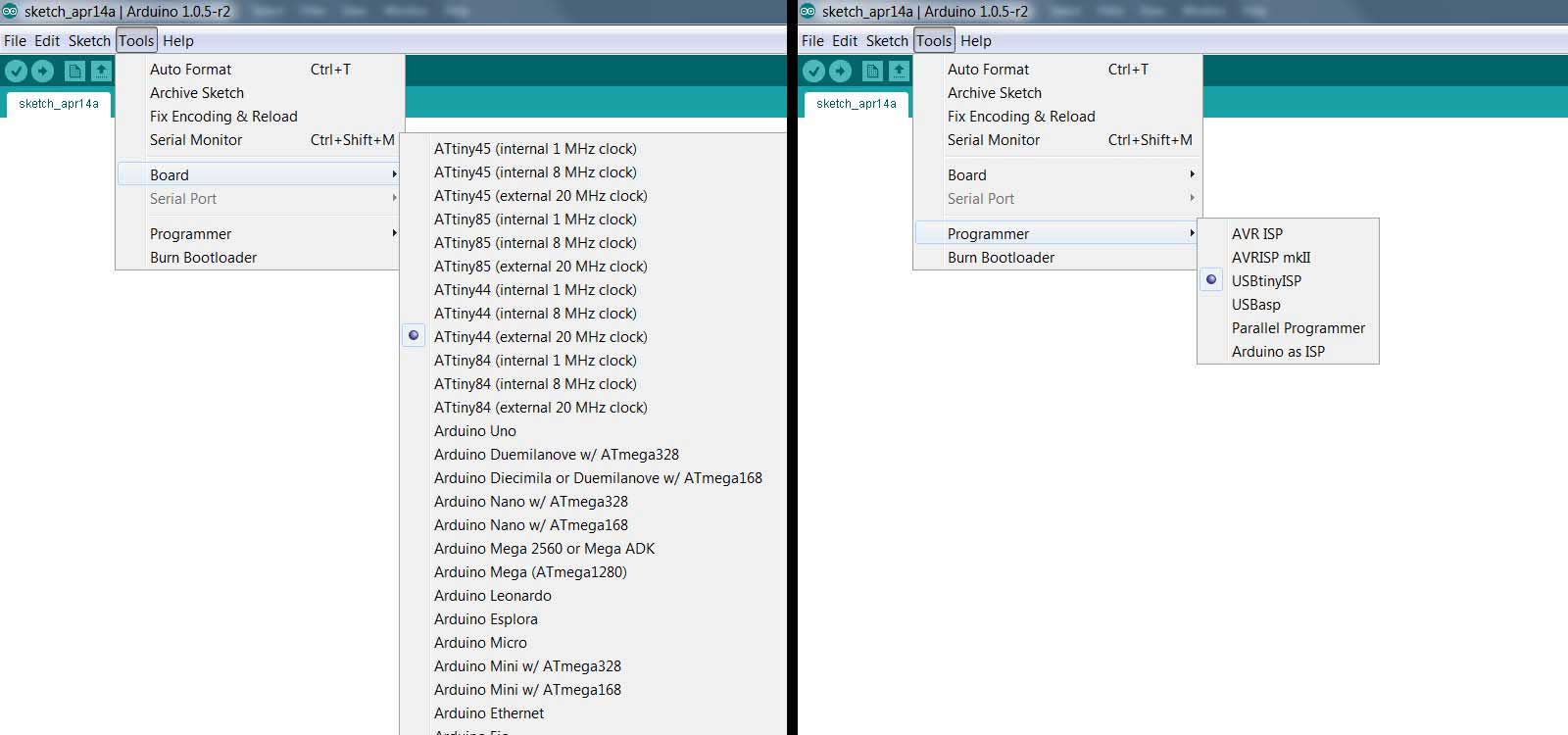Open Edit menu in left window

[47, 41]
